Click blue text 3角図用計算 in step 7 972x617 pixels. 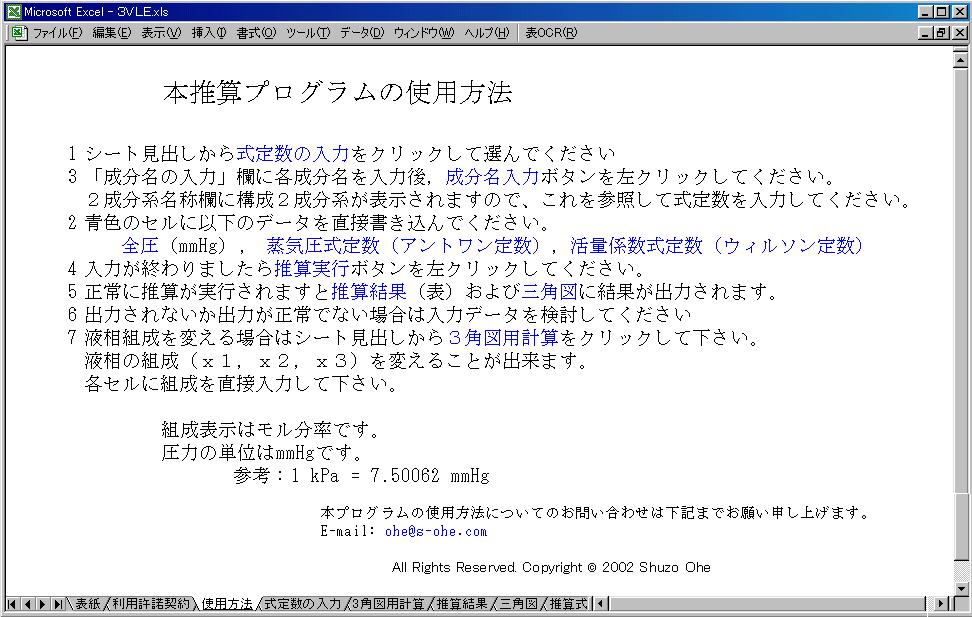pyautogui.click(x=502, y=338)
